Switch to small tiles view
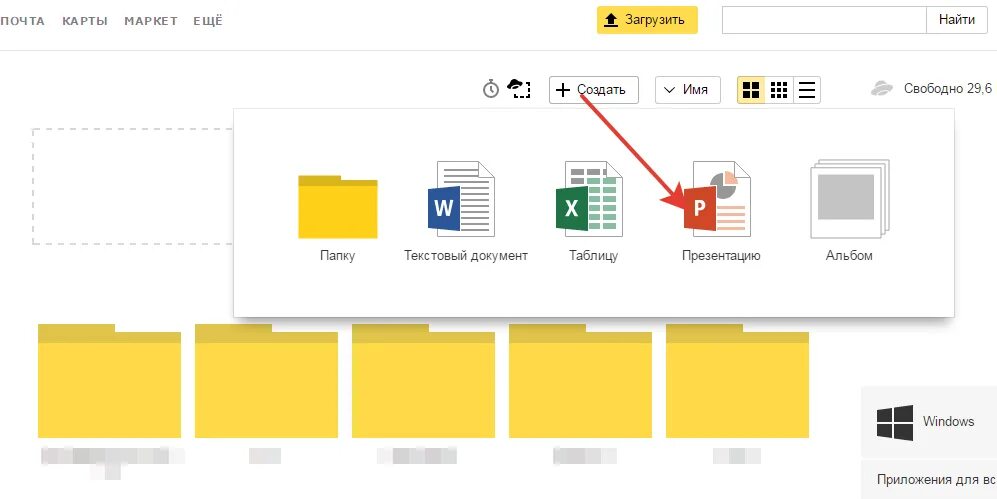This screenshot has height=499, width=997. point(779,90)
